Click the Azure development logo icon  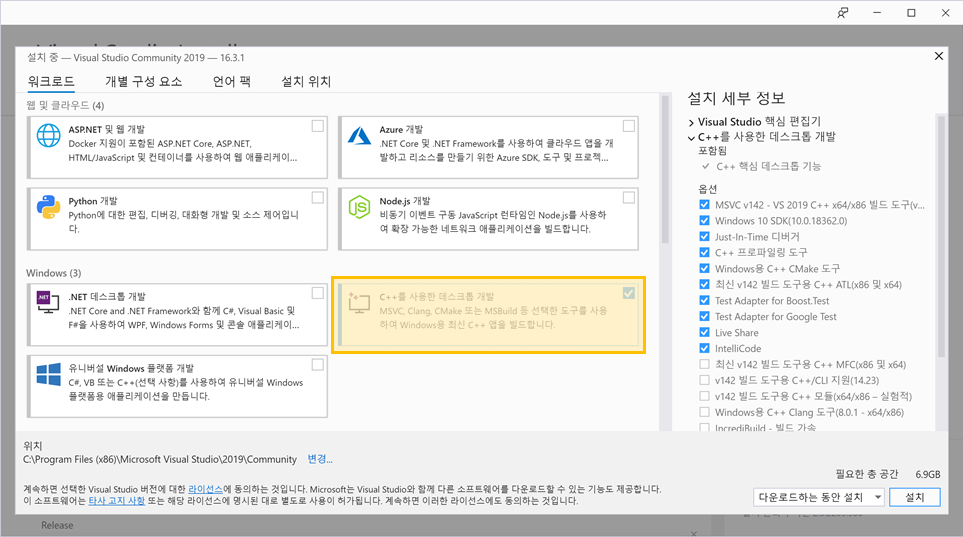[x=359, y=135]
